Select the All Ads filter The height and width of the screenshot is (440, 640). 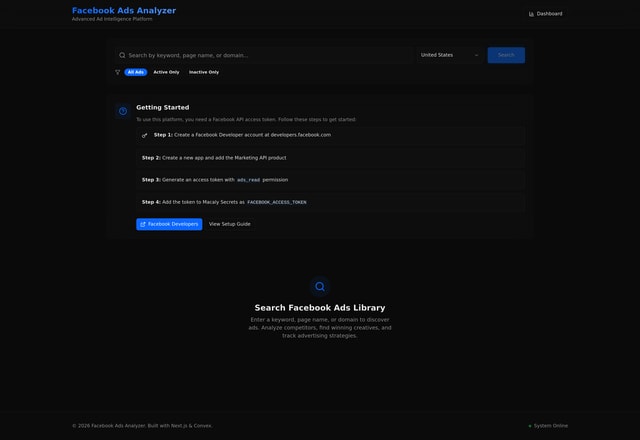[x=136, y=72]
